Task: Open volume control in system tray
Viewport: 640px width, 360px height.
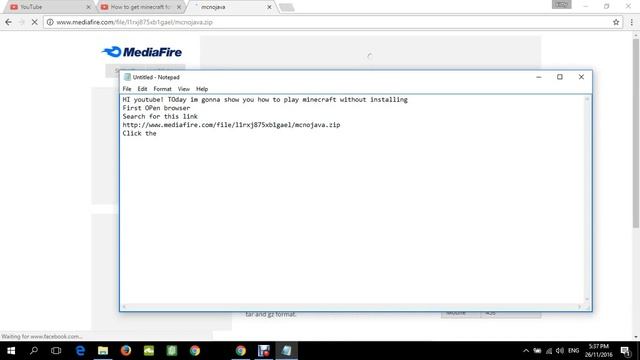Action: point(560,351)
